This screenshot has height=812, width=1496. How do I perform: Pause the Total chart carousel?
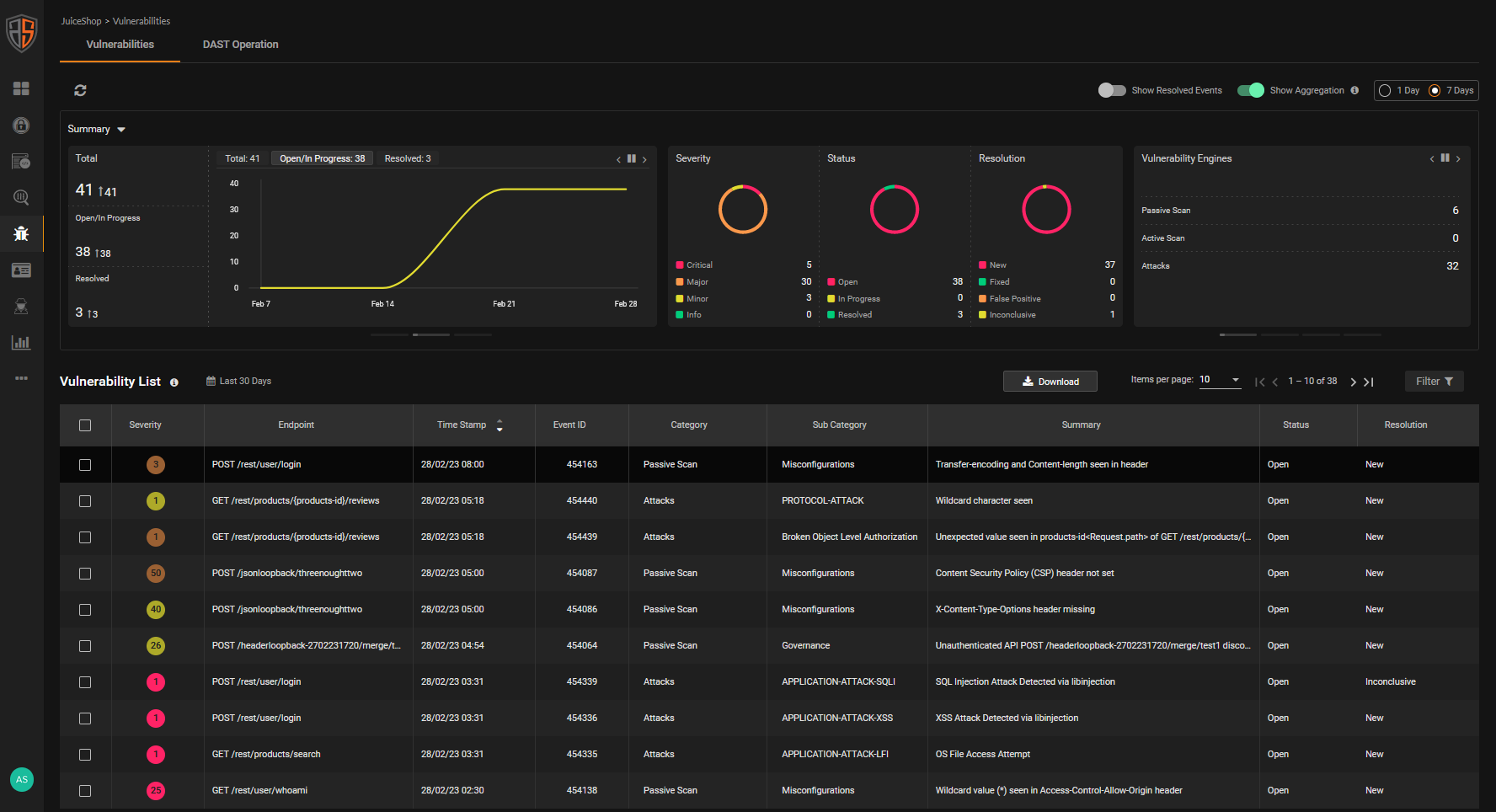coord(632,158)
